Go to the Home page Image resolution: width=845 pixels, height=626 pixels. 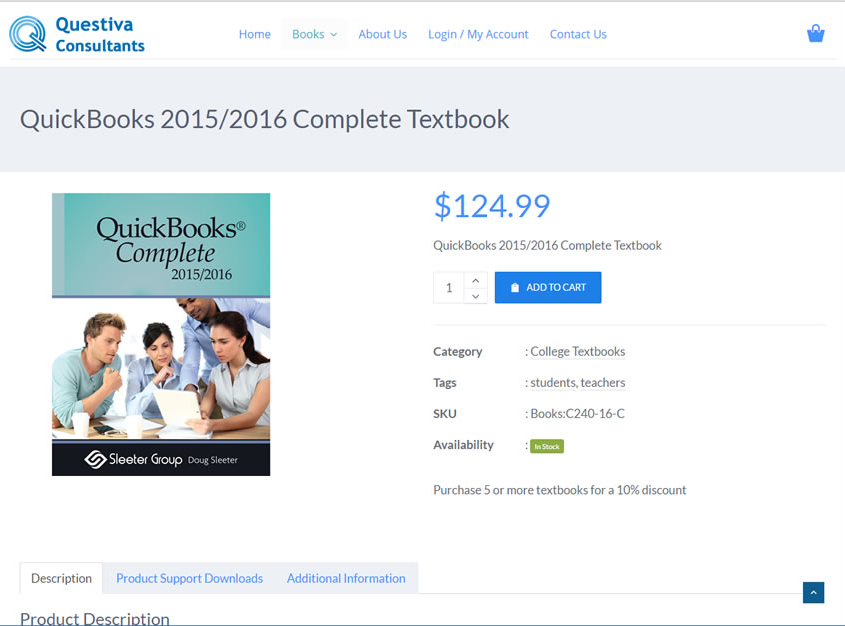pos(254,34)
